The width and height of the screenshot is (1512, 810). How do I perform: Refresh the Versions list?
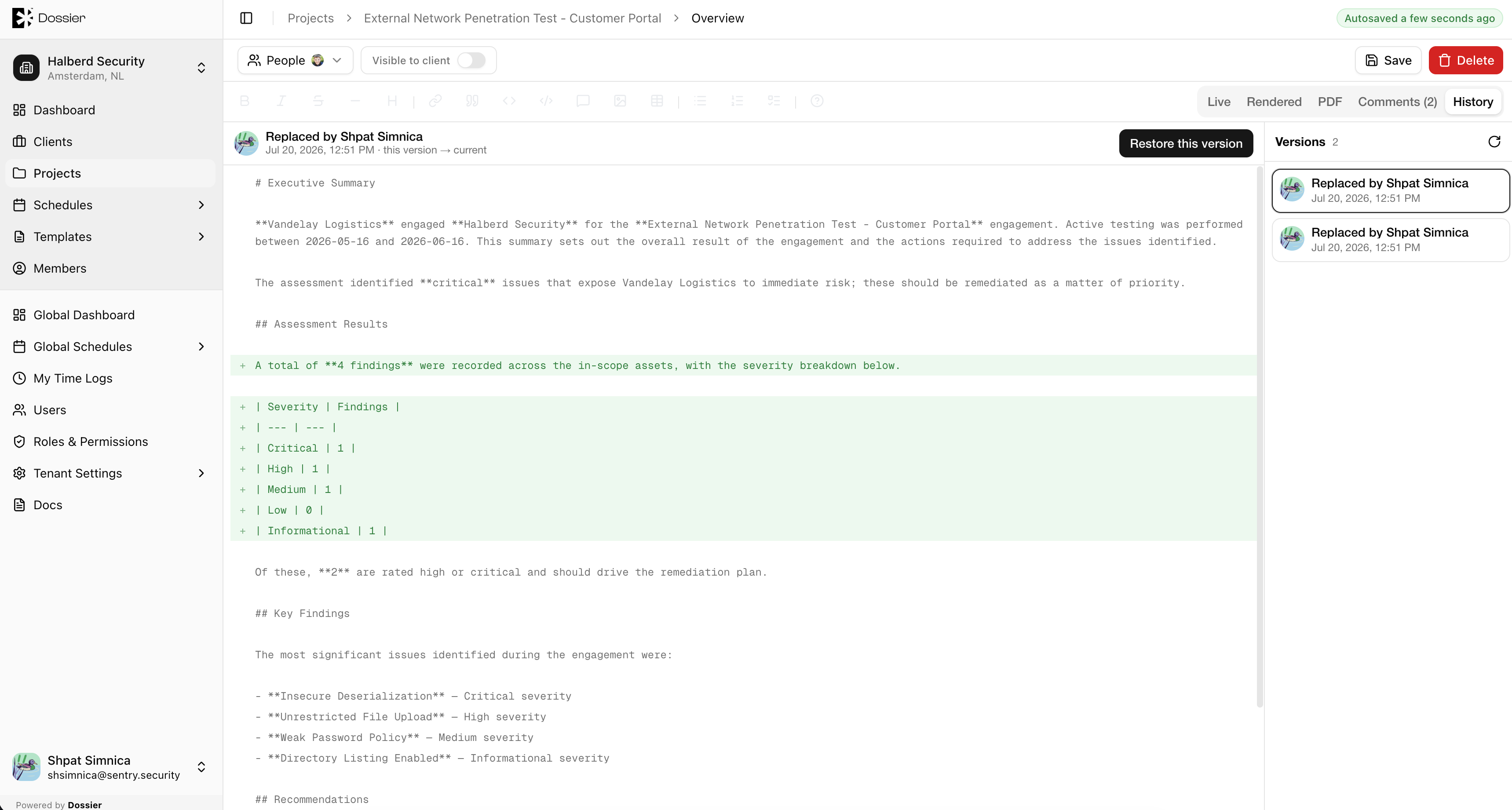coord(1494,142)
